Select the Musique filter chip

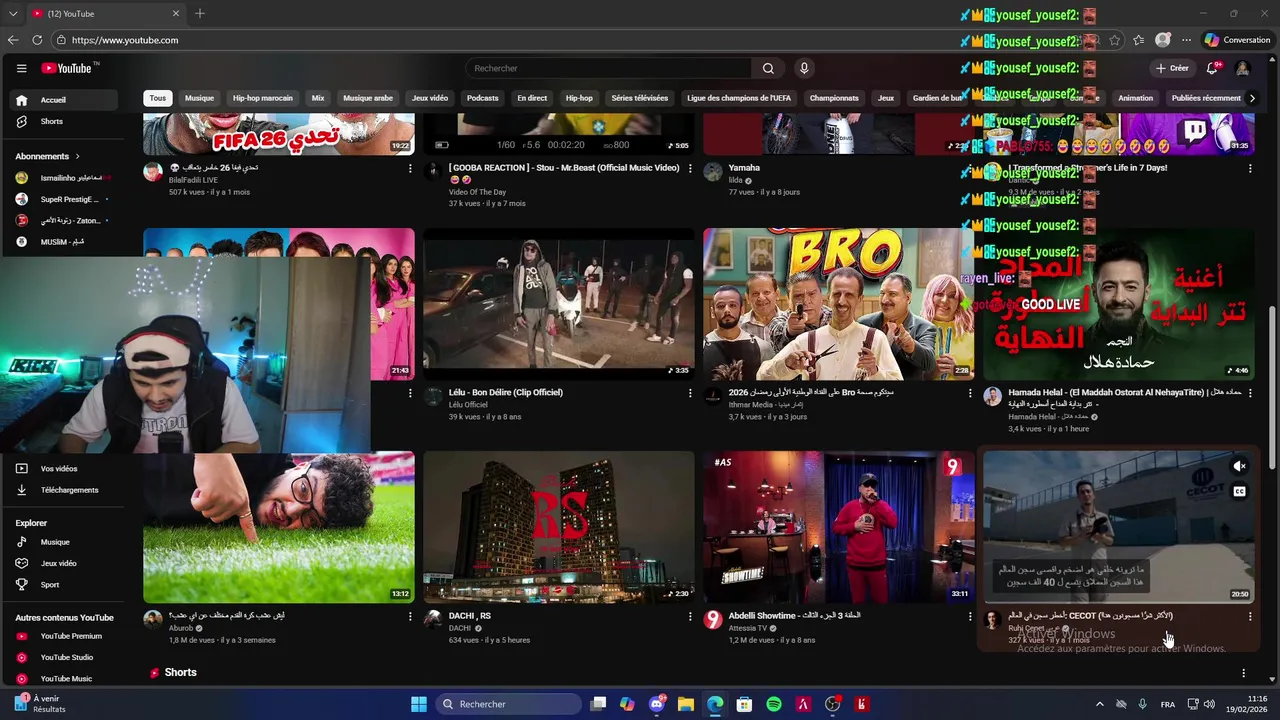tap(199, 98)
